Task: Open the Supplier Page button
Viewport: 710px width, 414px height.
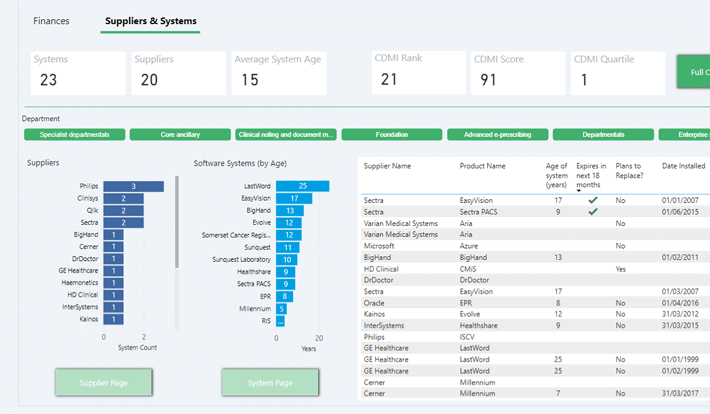Action: (x=104, y=382)
